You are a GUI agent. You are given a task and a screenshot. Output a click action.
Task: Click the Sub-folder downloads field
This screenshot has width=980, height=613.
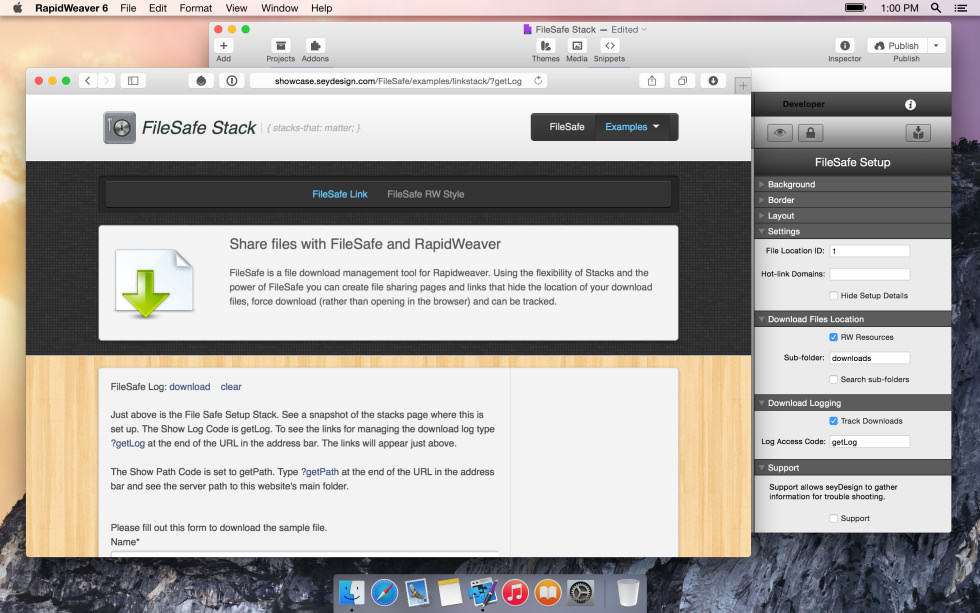pos(869,358)
